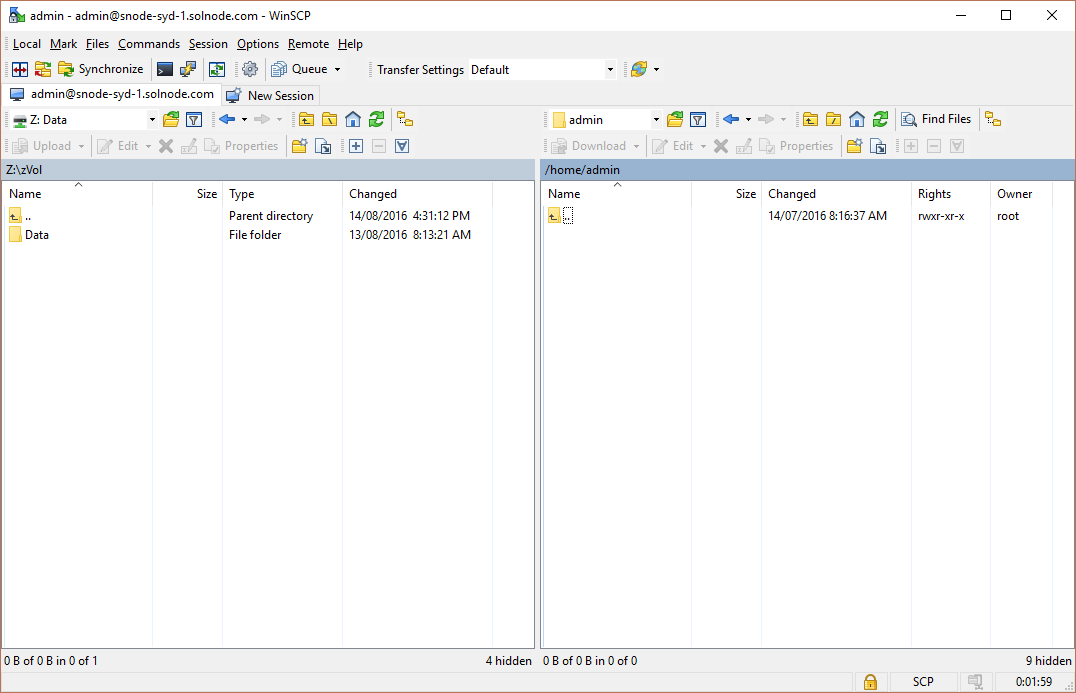Image resolution: width=1076 pixels, height=693 pixels.
Task: Open the Options menu
Action: click(258, 44)
